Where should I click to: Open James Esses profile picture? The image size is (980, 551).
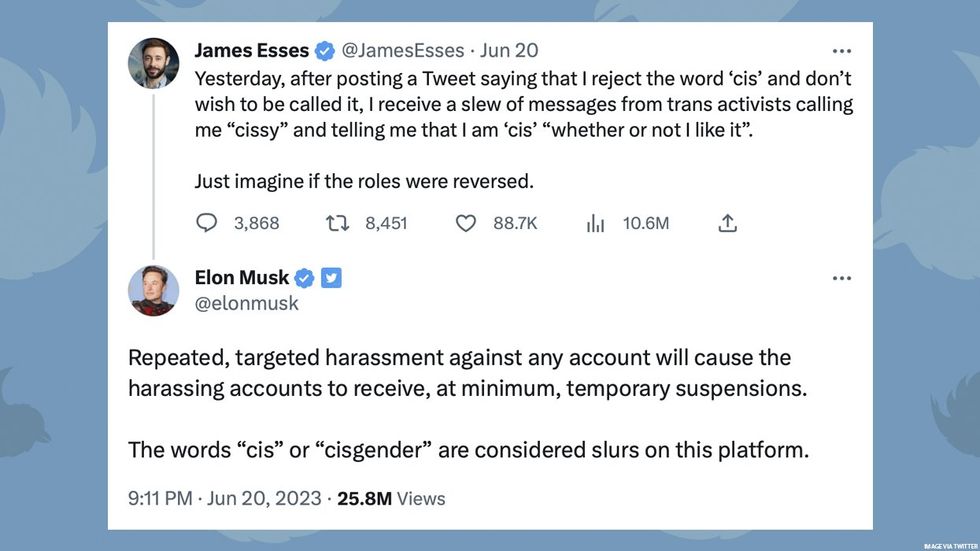pyautogui.click(x=153, y=63)
